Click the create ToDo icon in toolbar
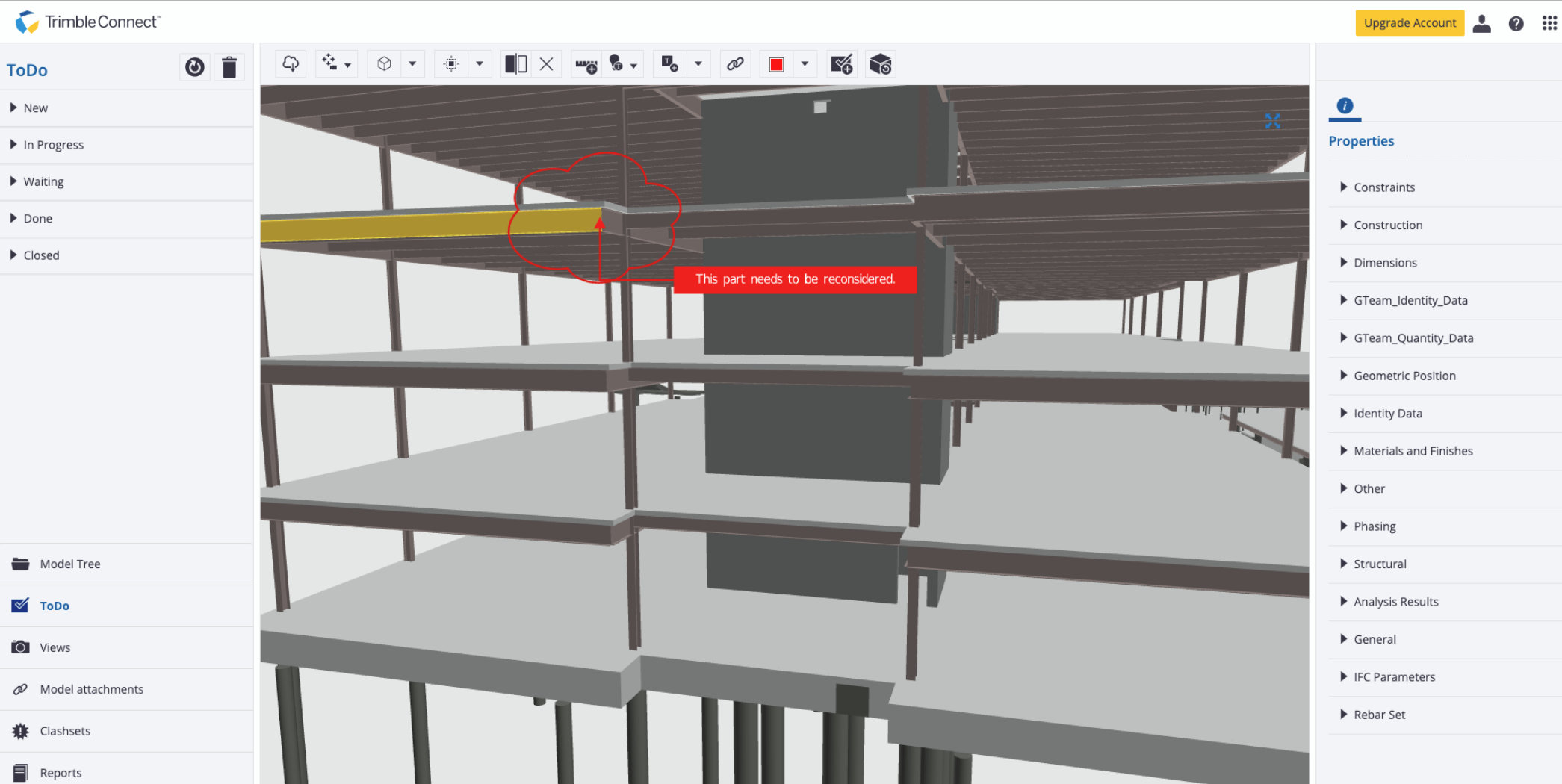 [x=842, y=65]
